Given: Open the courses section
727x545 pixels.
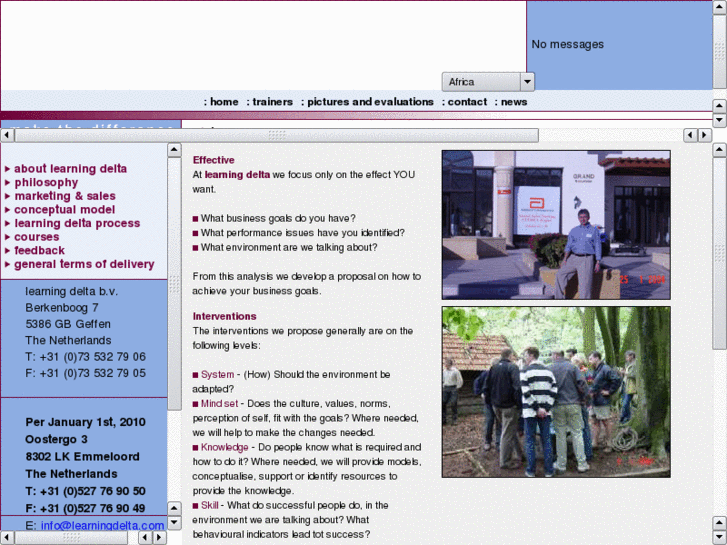Looking at the screenshot, I should click(x=37, y=237).
